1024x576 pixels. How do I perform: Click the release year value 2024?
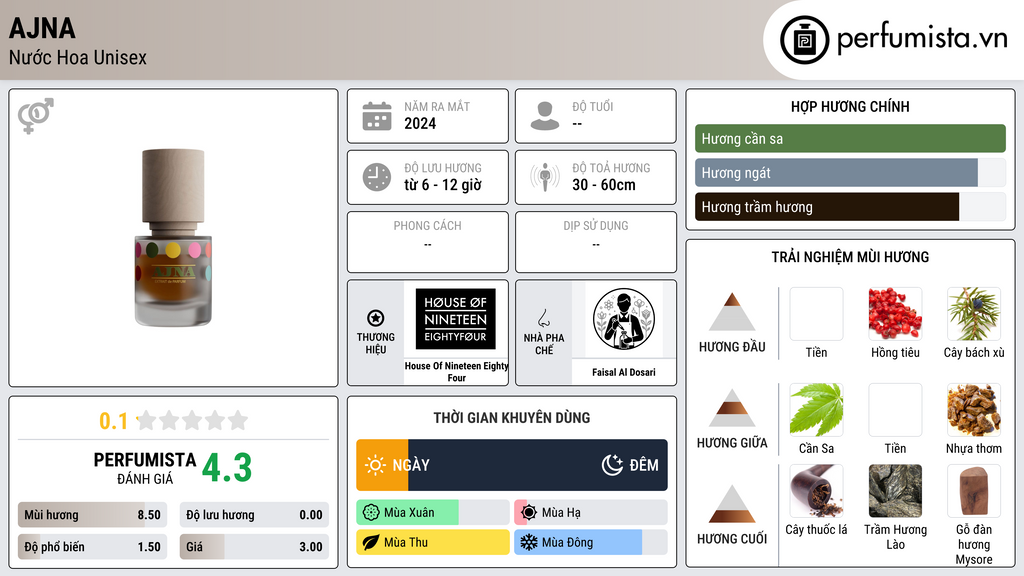[420, 123]
